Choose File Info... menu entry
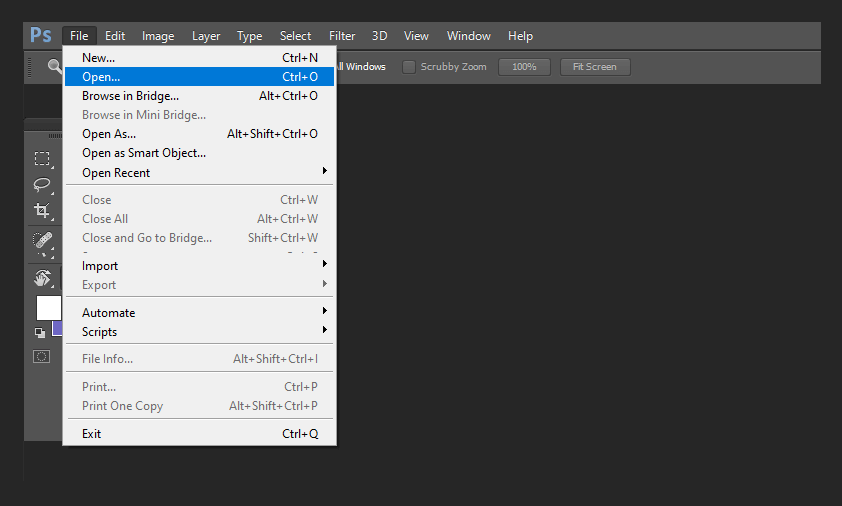 [199, 359]
